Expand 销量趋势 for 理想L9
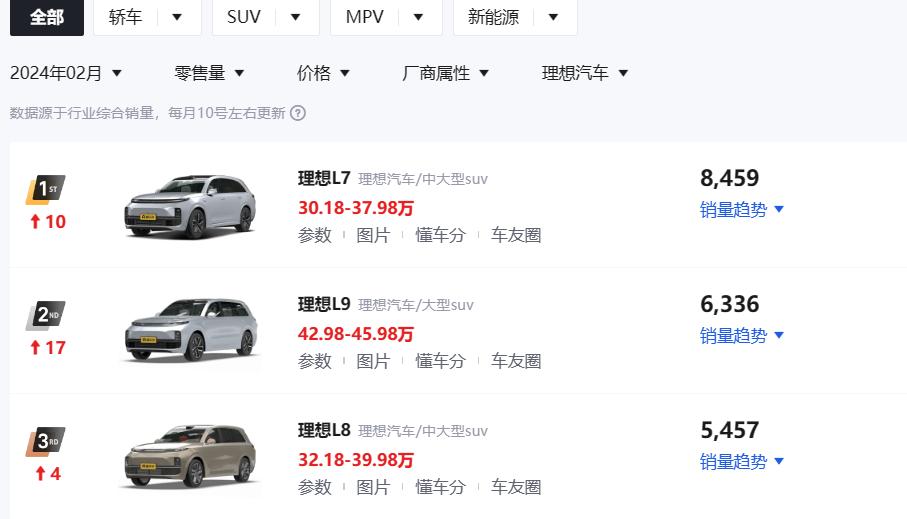Image resolution: width=907 pixels, height=519 pixels. 742,336
